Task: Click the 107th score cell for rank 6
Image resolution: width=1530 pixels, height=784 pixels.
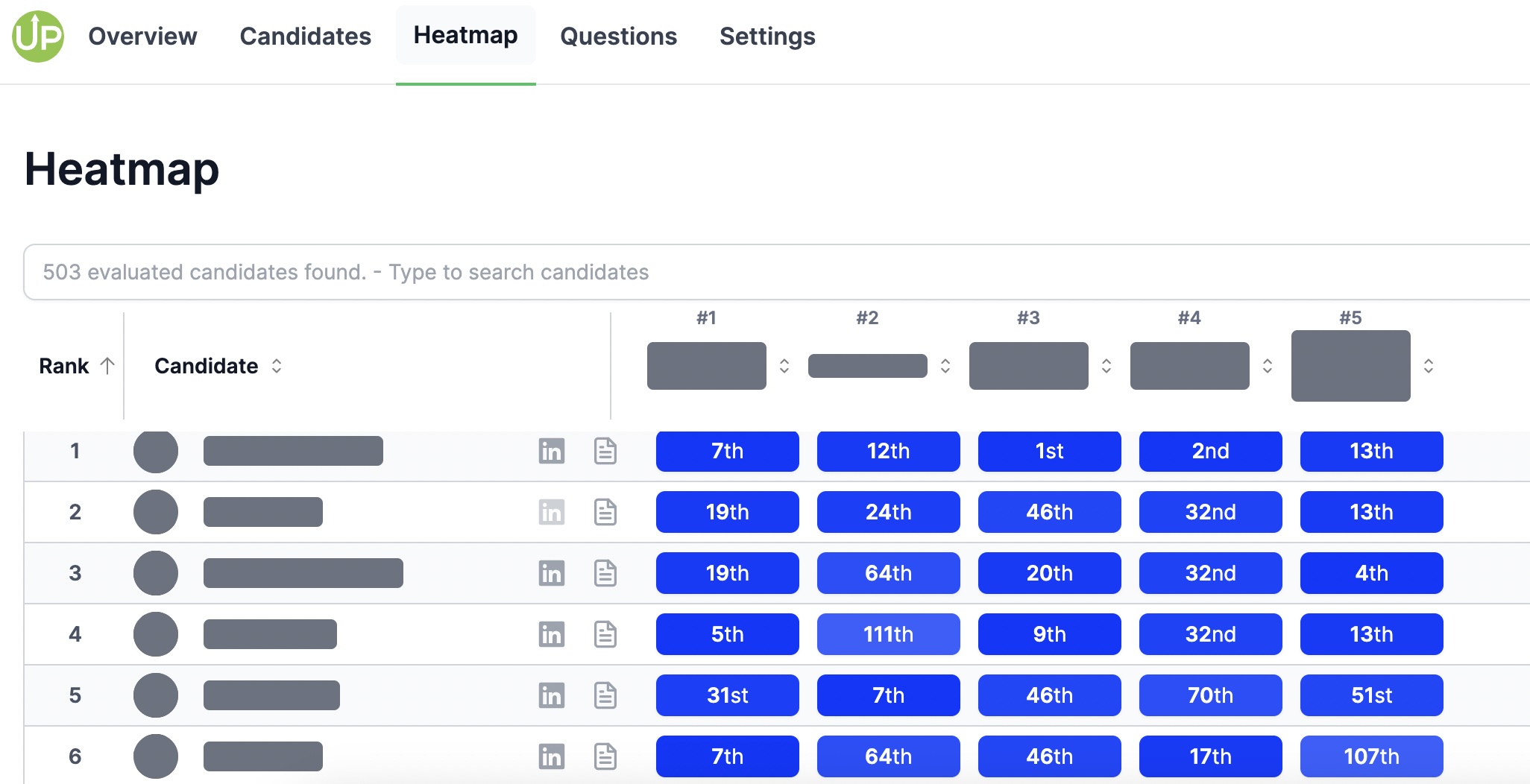Action: point(1371,756)
